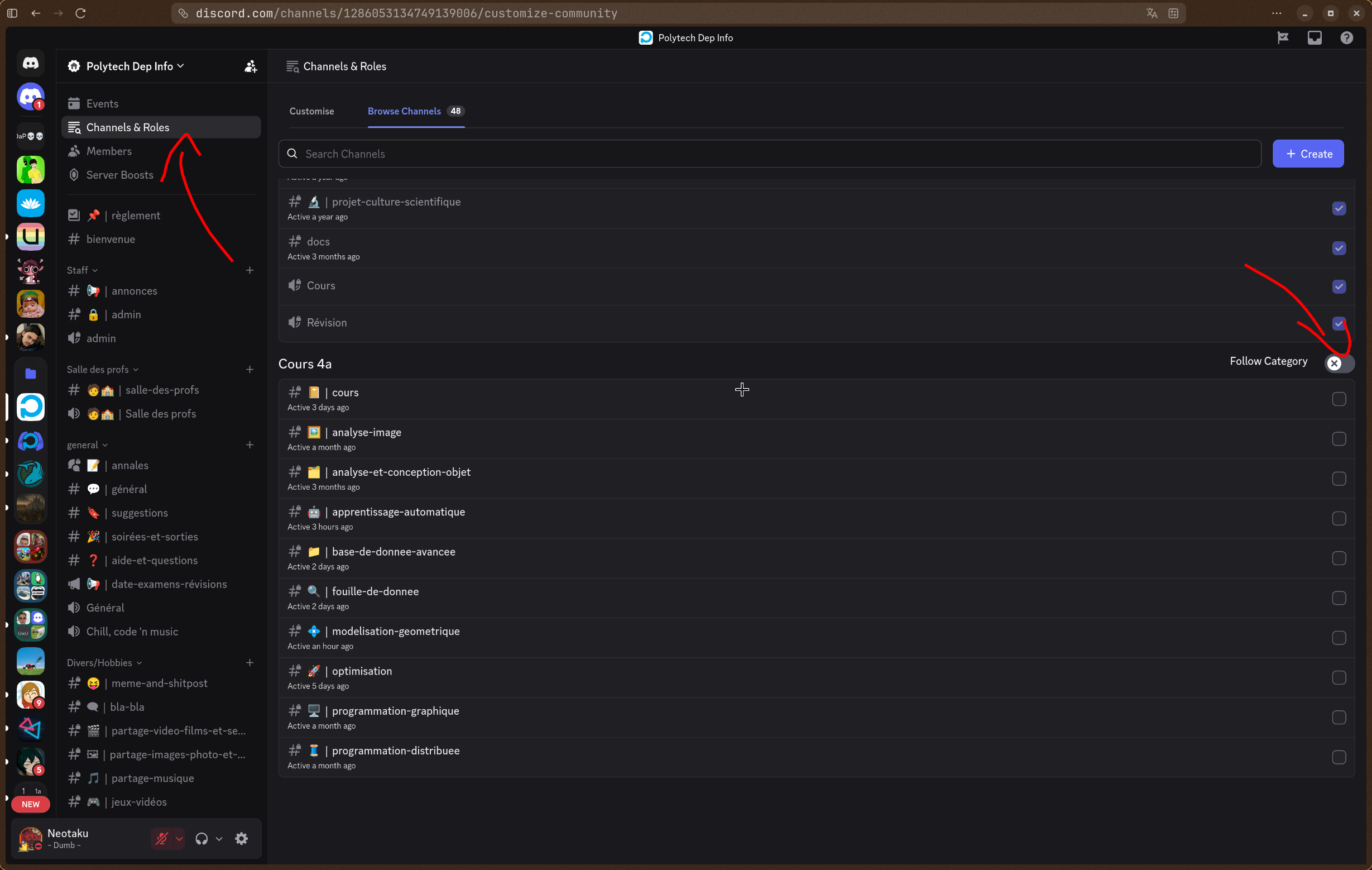Unmute the red microphone icon
The image size is (1372, 870).
[162, 839]
